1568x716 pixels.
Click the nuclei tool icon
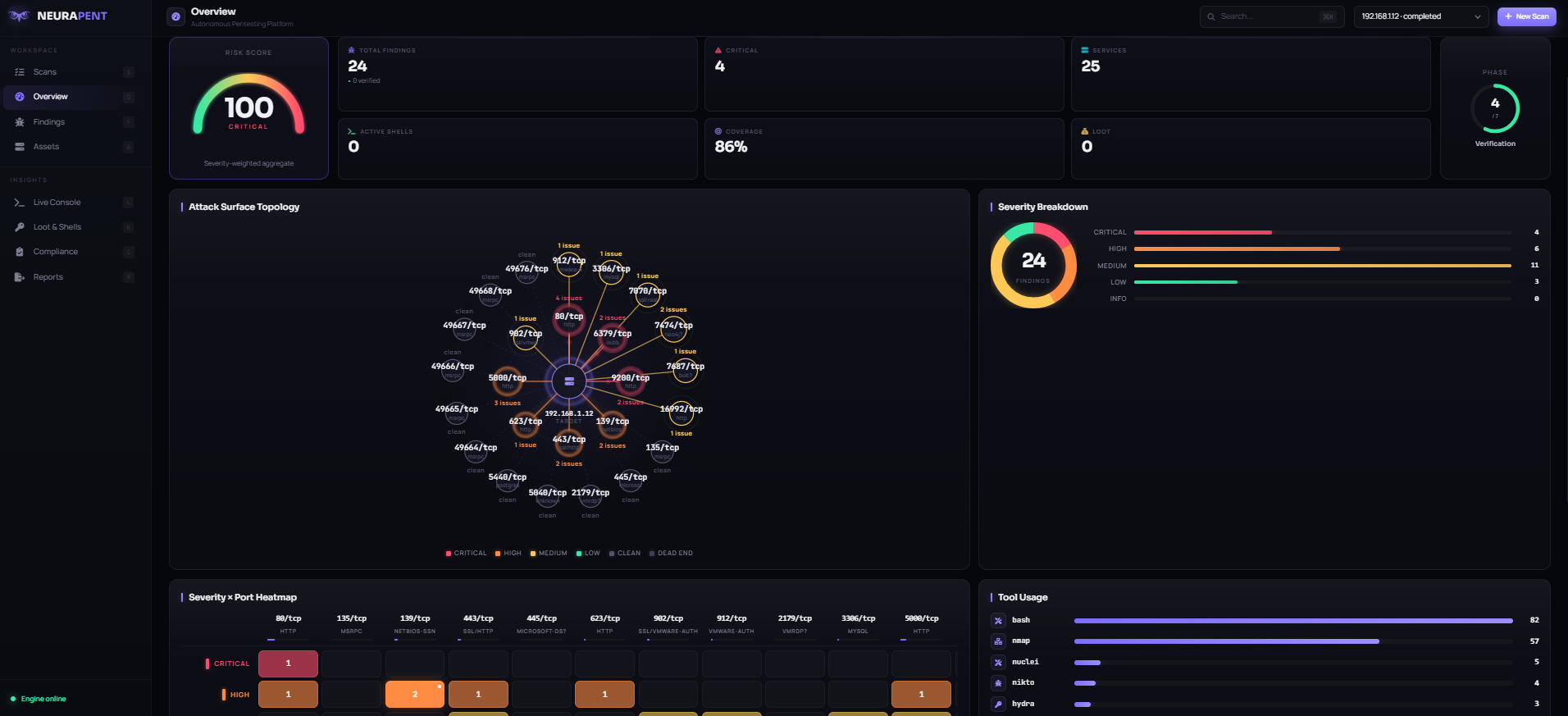[998, 663]
